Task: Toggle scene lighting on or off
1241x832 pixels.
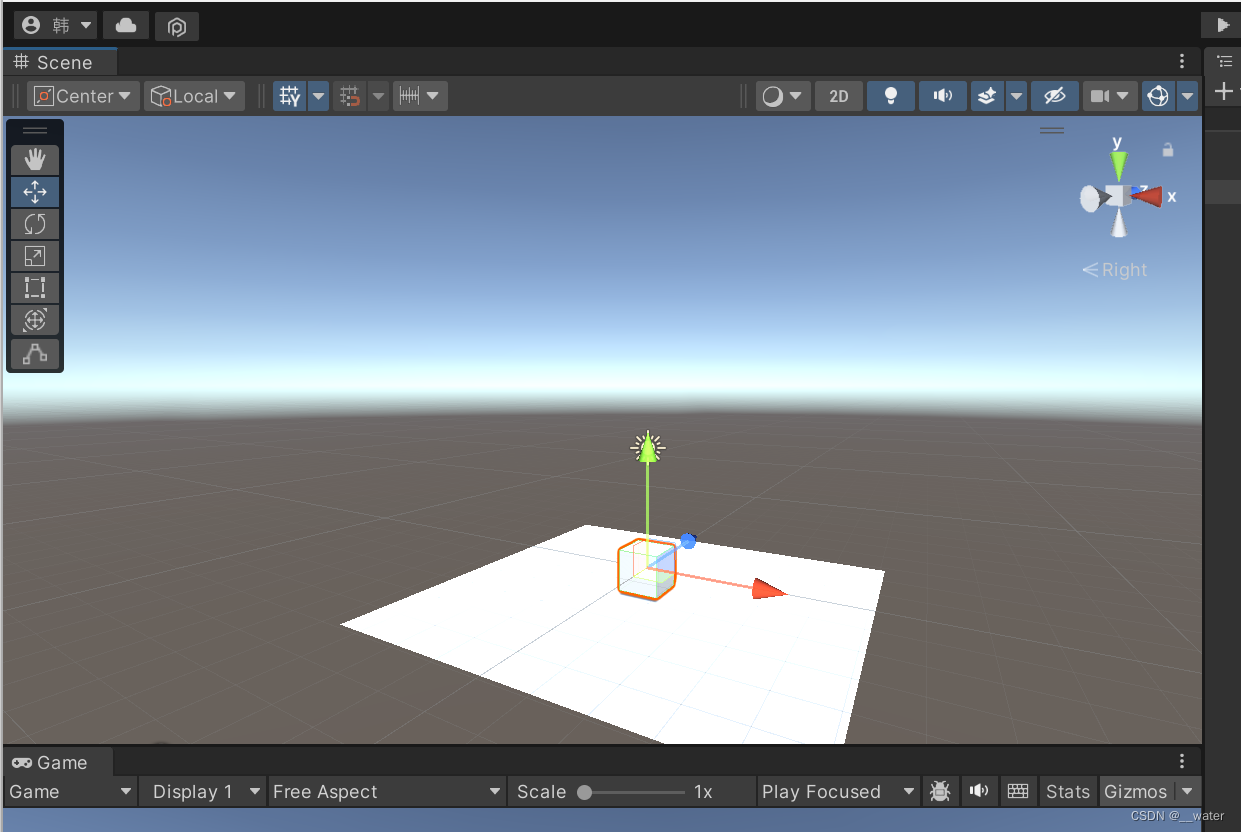Action: click(x=890, y=95)
